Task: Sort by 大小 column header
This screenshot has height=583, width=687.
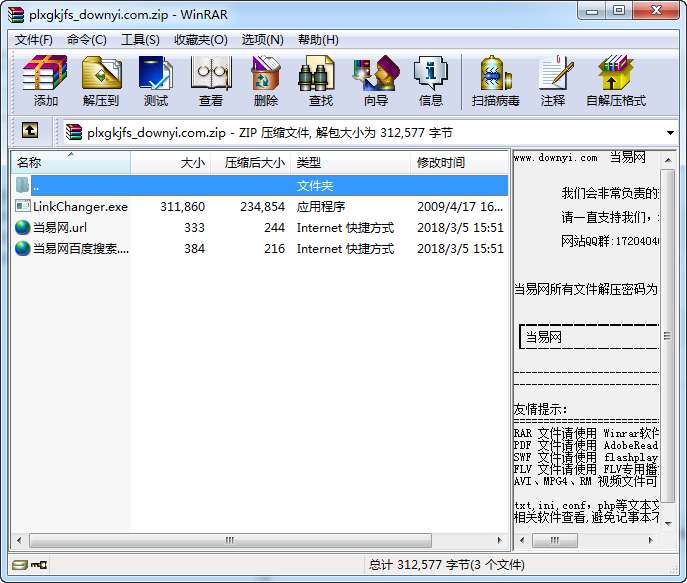Action: point(170,163)
